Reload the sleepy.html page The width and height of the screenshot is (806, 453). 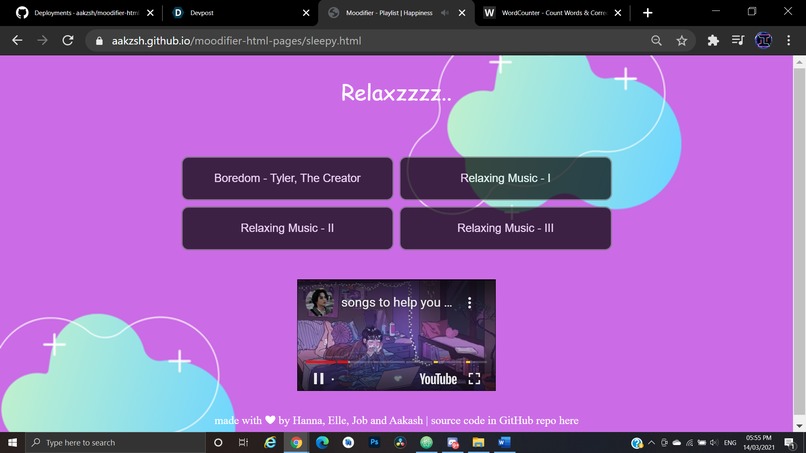(x=68, y=41)
